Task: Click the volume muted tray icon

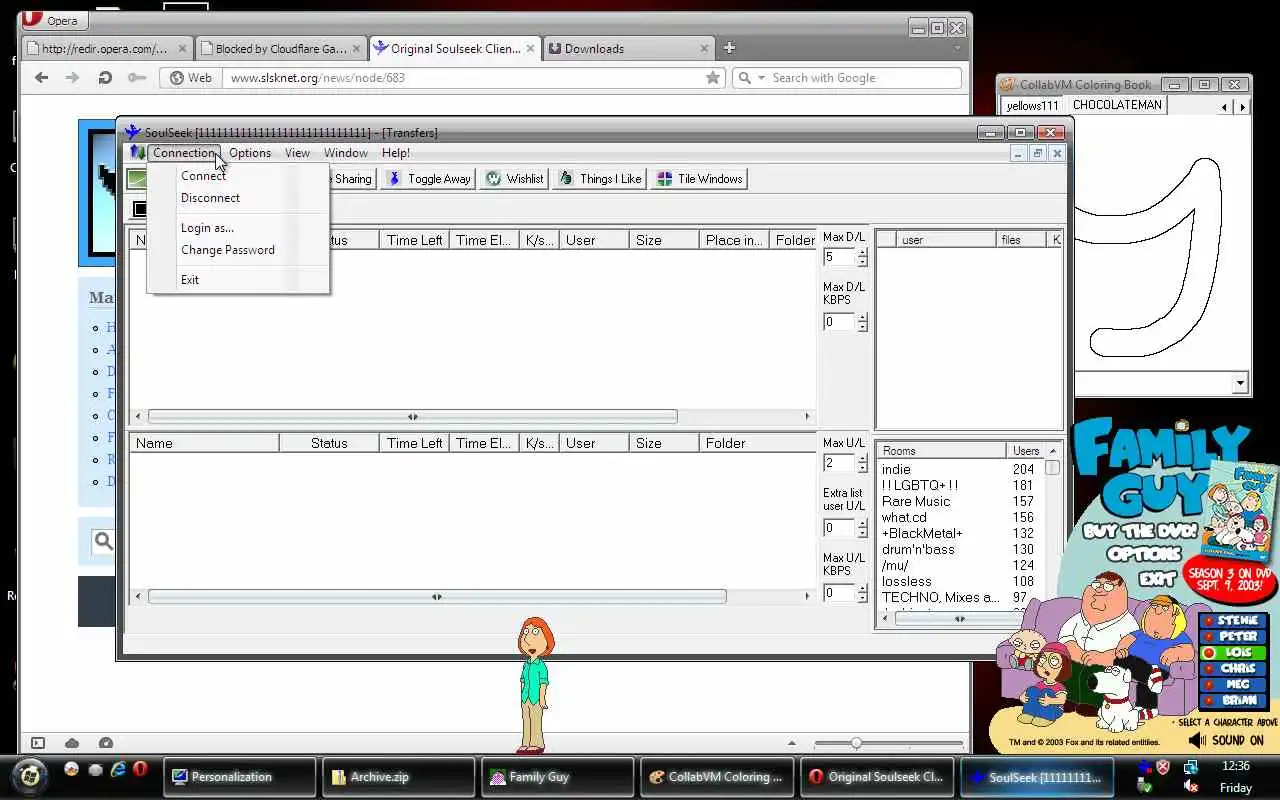Action: 1191,787
